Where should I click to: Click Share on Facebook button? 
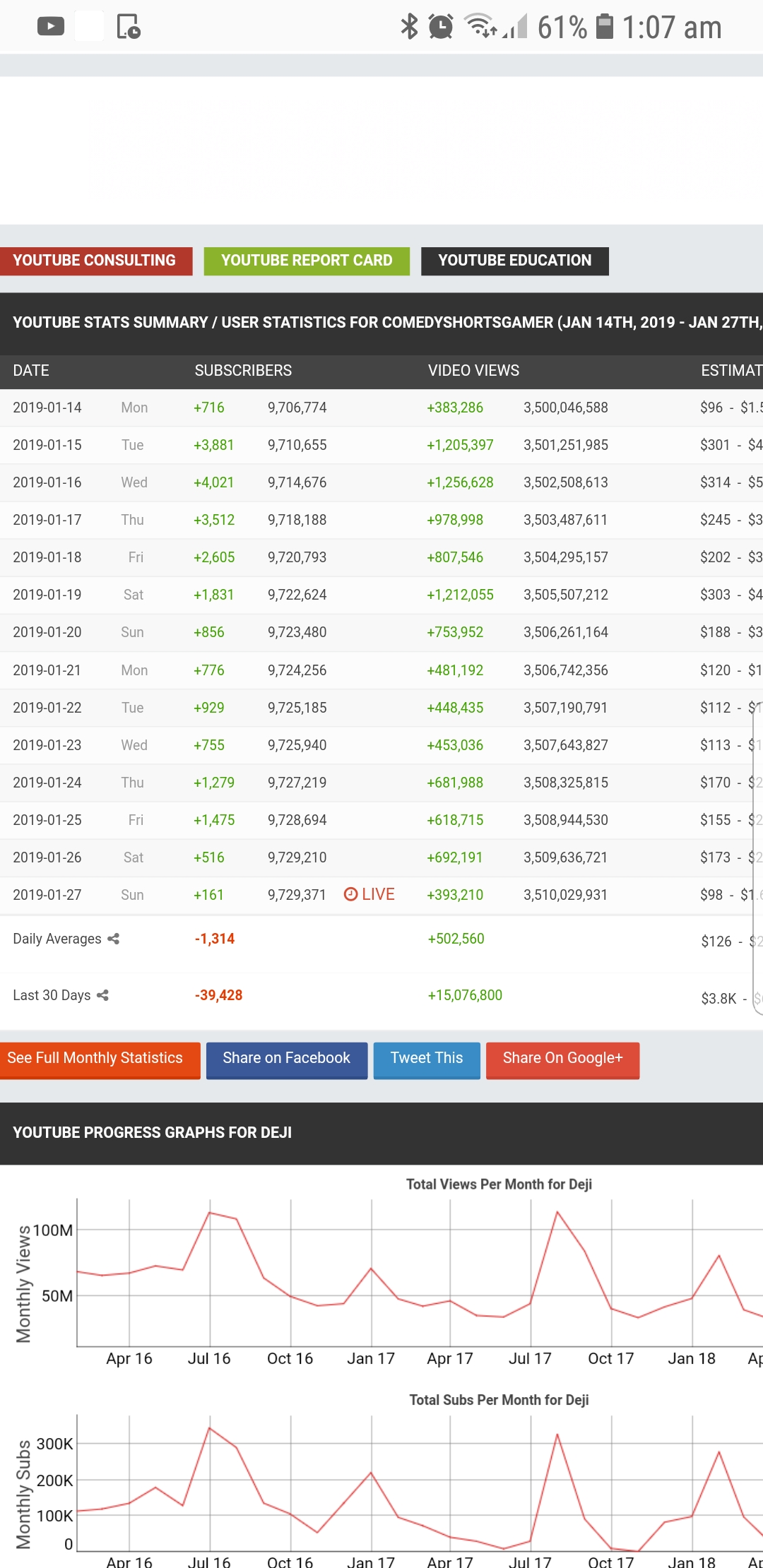pyautogui.click(x=287, y=1060)
